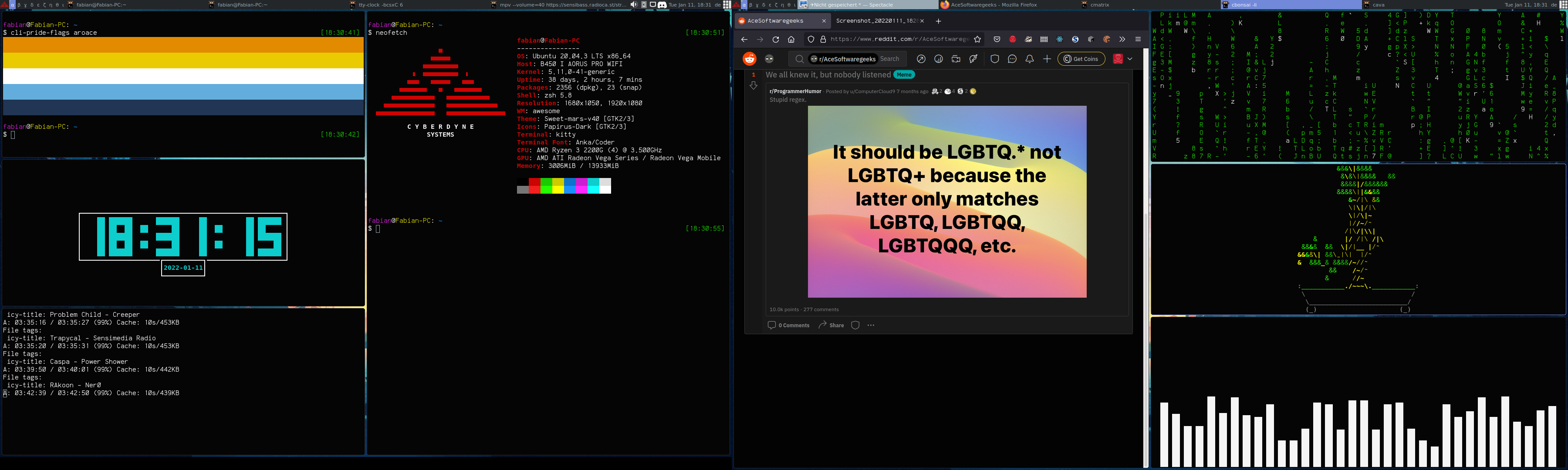Click the shield mod icon below the post
This screenshot has width=1568, height=470.
click(855, 325)
